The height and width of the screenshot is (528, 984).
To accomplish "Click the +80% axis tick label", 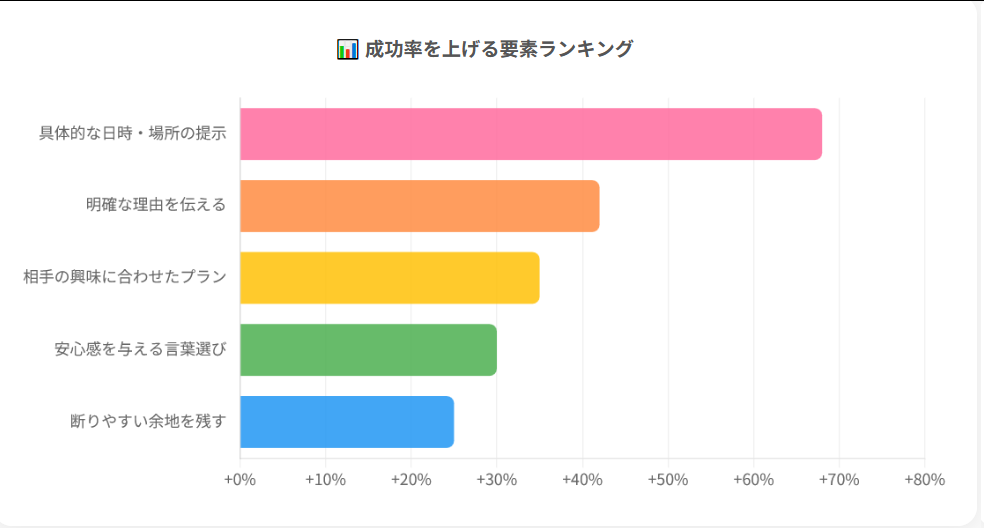I will (x=924, y=479).
